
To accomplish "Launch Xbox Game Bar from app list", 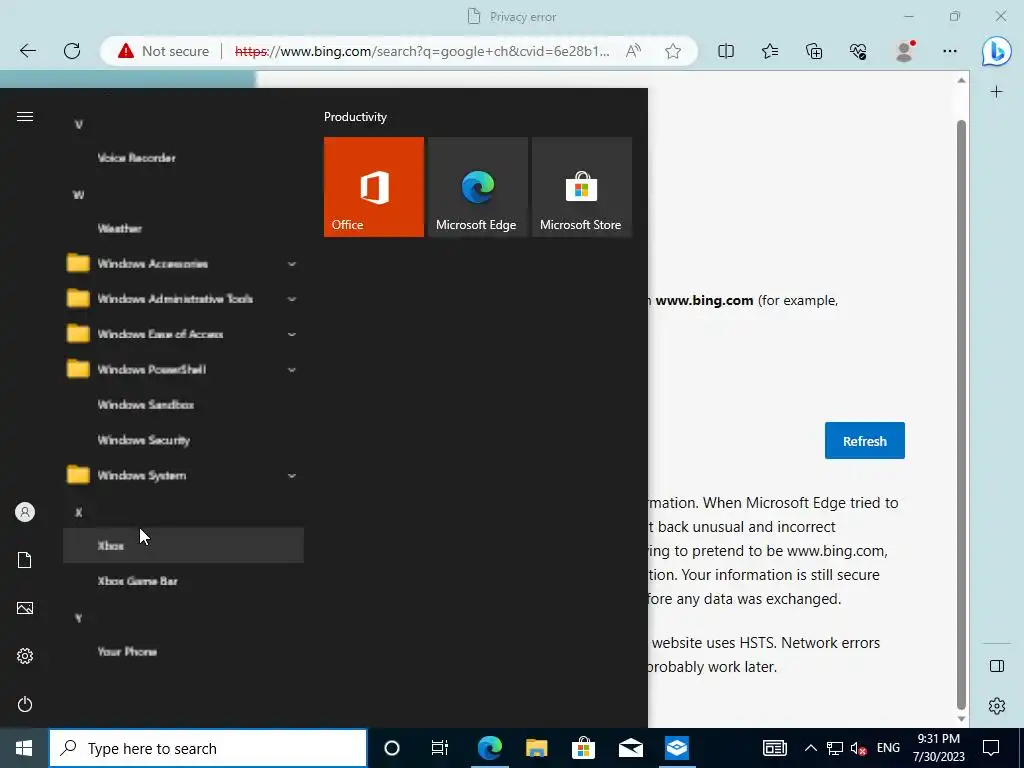I will pyautogui.click(x=183, y=581).
